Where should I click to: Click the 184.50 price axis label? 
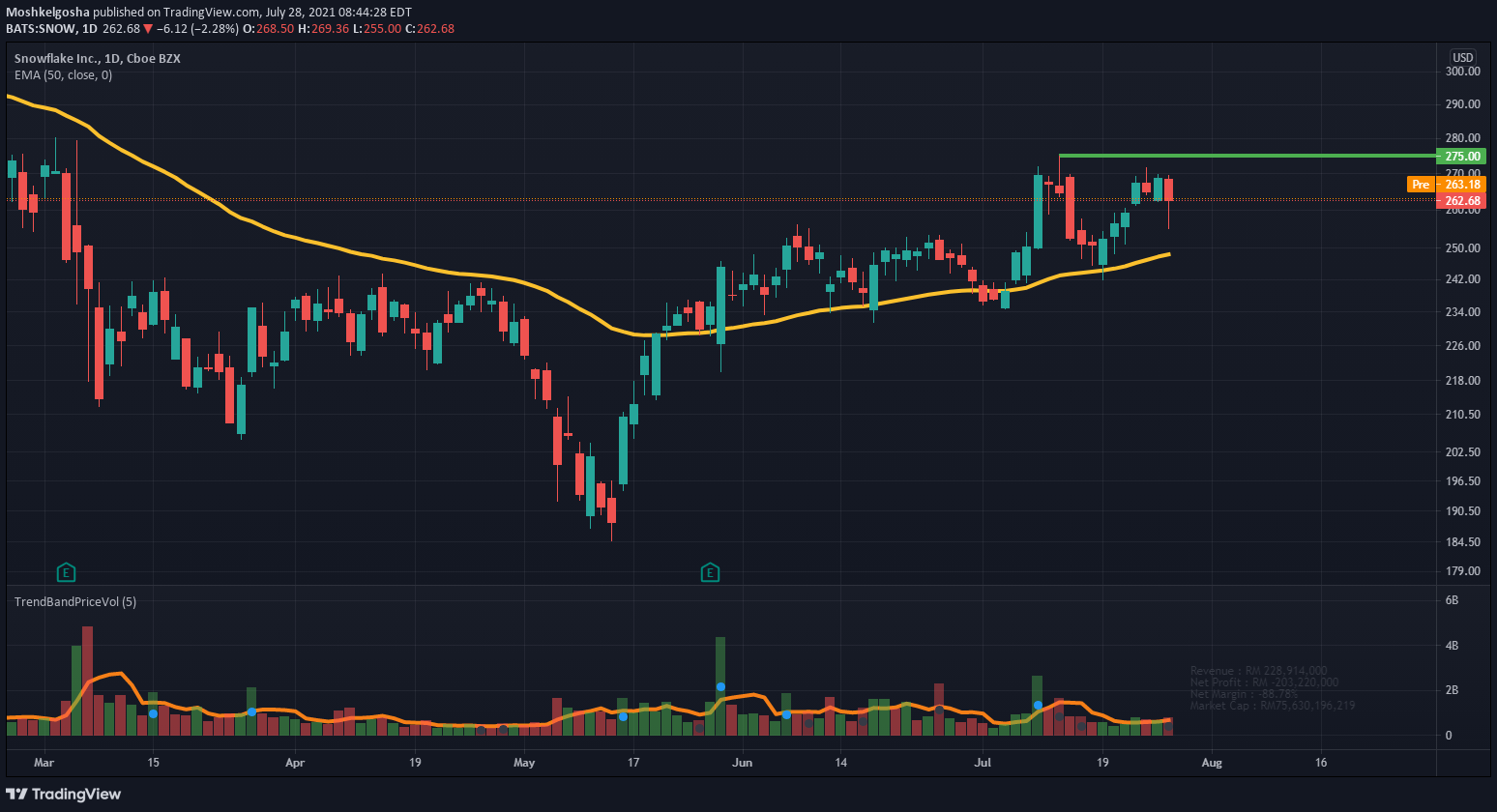1463,542
